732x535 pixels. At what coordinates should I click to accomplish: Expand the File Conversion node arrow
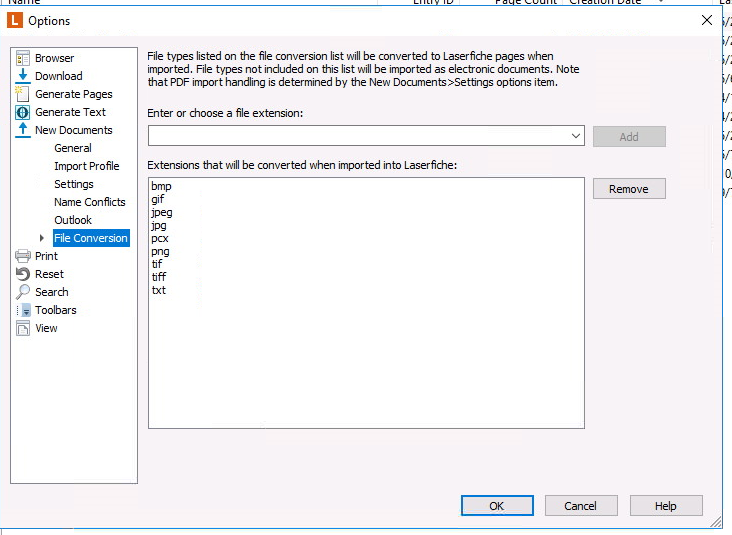point(42,238)
